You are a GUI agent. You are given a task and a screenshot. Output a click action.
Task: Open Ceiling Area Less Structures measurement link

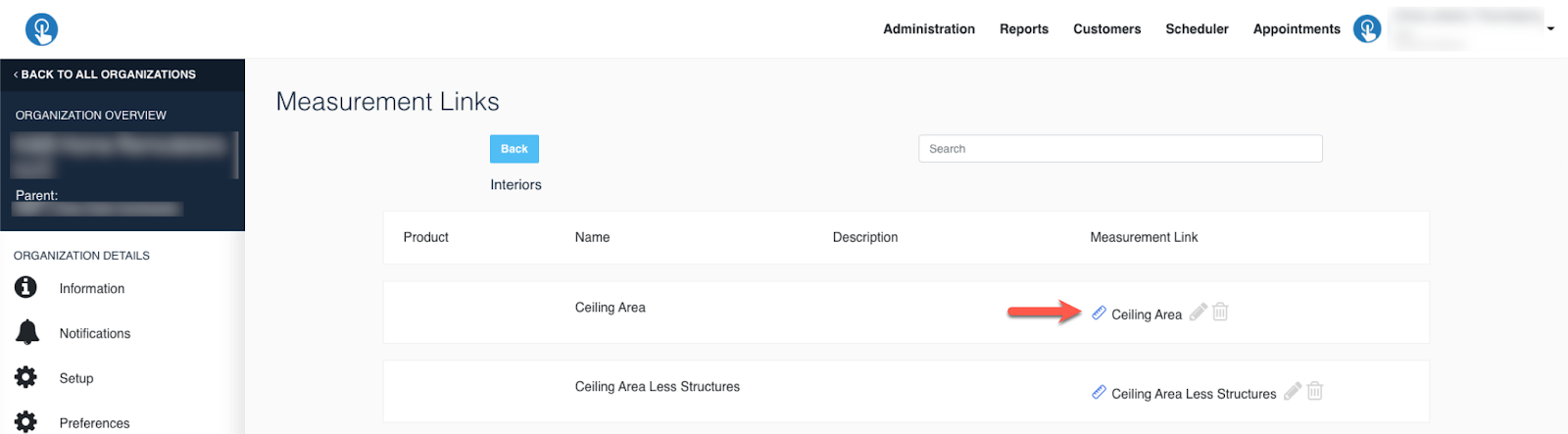tap(1194, 394)
